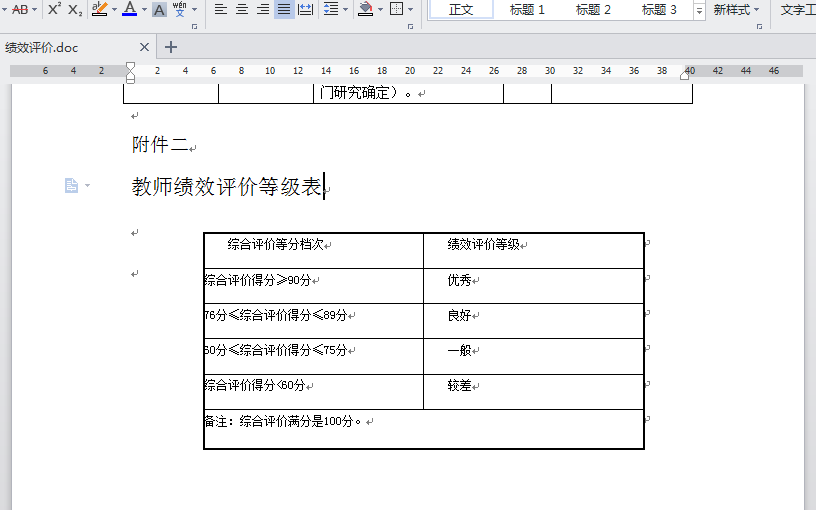
Task: Click the font color red A
Action: point(128,9)
